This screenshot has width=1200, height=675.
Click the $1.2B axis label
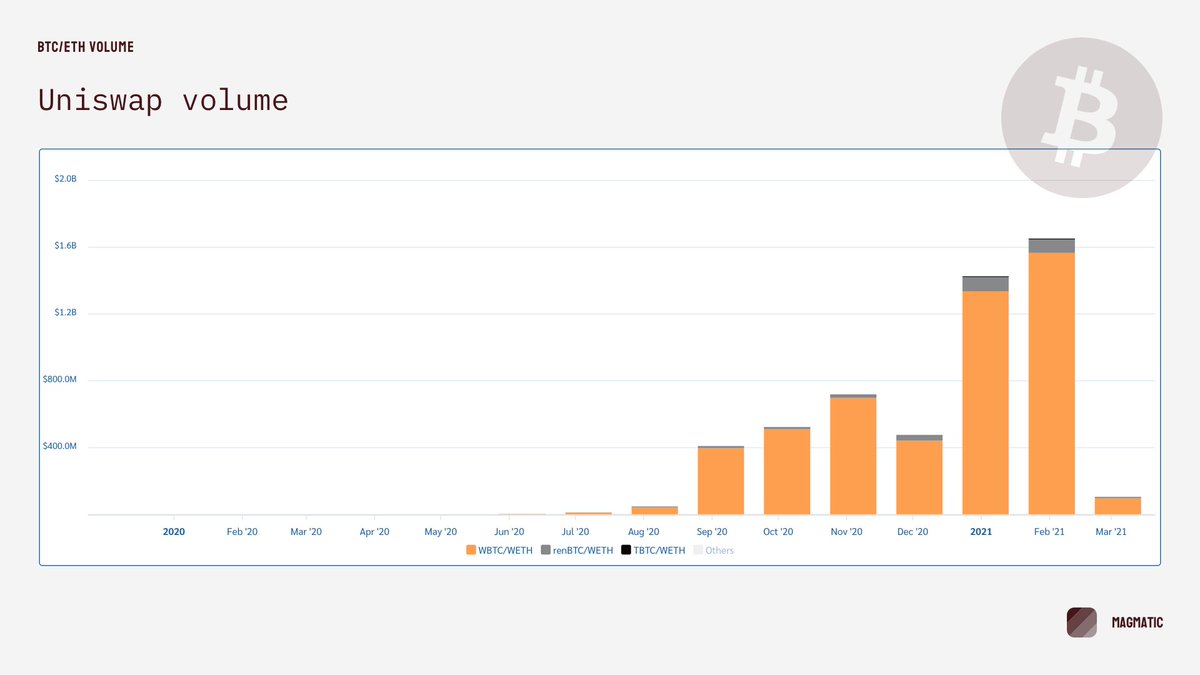click(x=66, y=313)
